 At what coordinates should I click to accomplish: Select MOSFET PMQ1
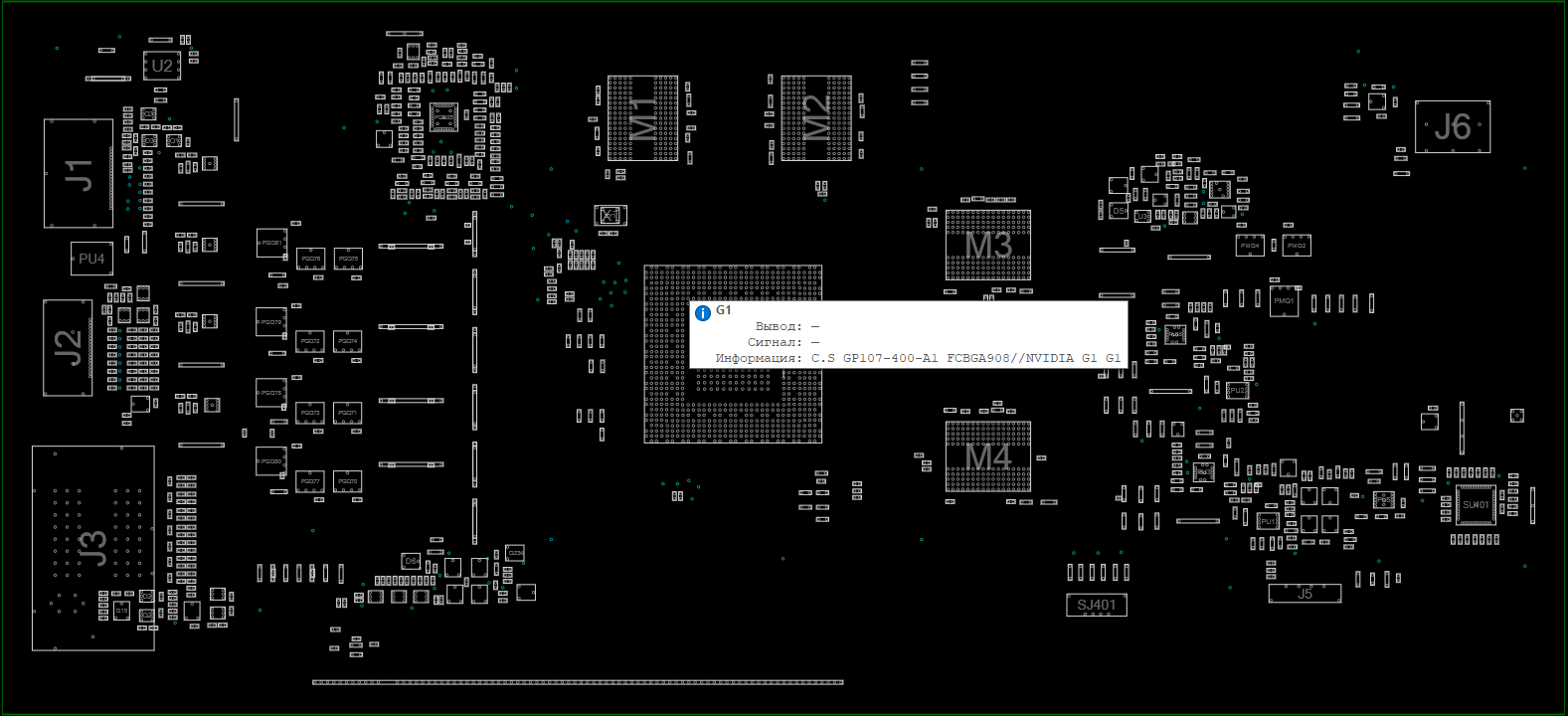(x=1284, y=301)
